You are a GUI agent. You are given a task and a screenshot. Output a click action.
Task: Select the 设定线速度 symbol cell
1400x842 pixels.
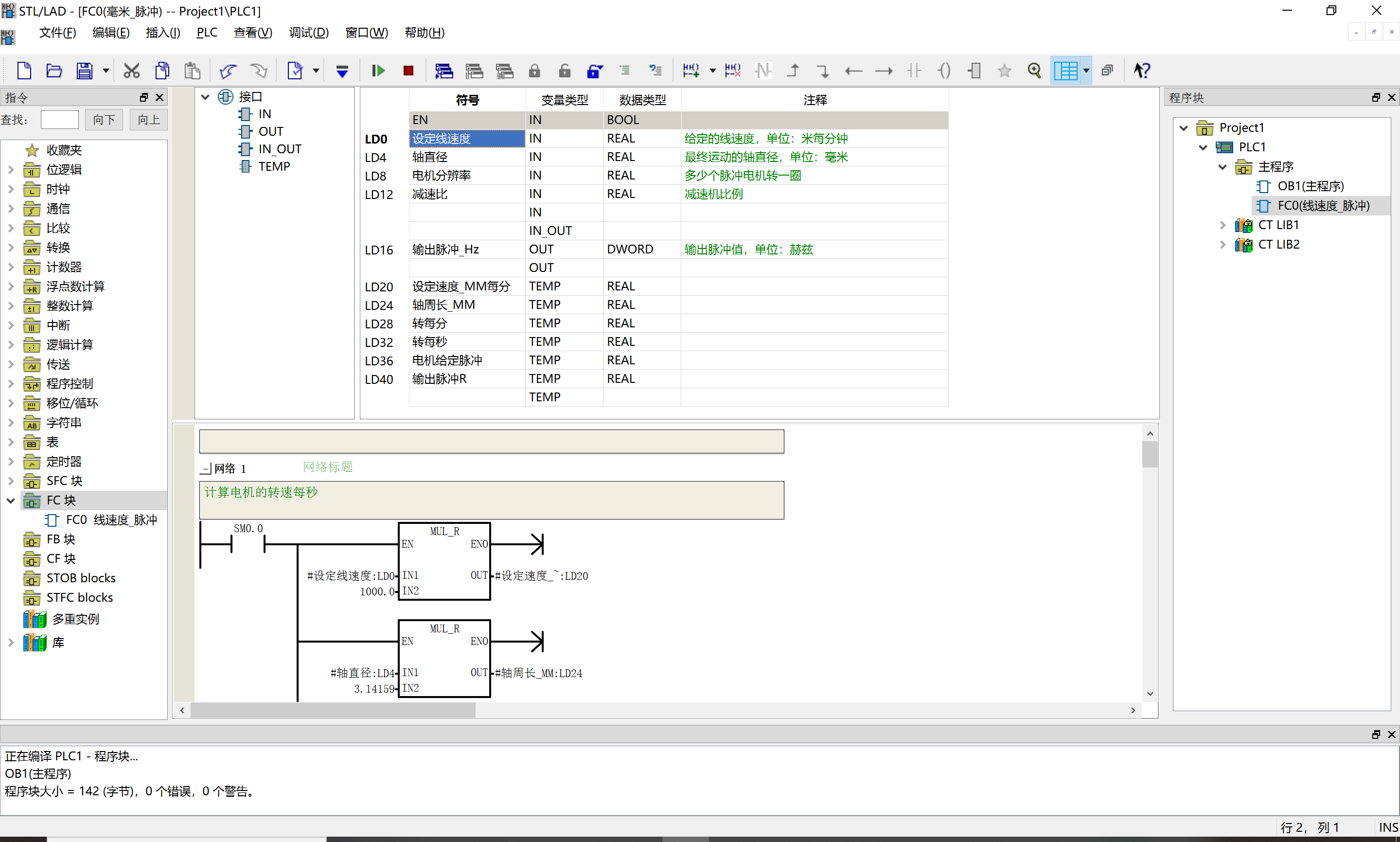pyautogui.click(x=467, y=139)
